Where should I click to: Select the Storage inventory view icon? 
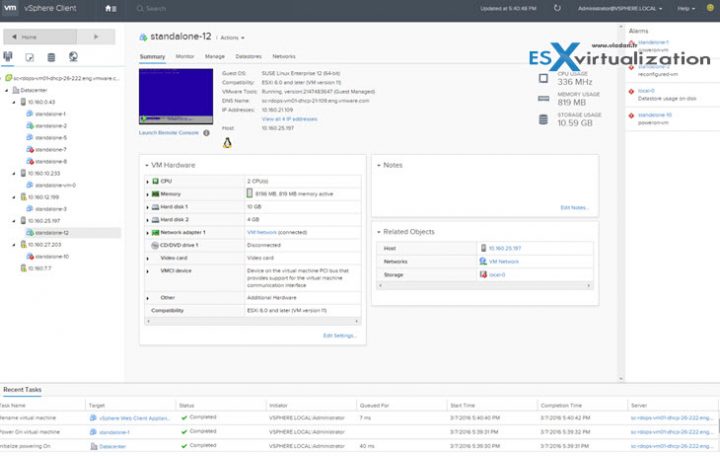51,57
